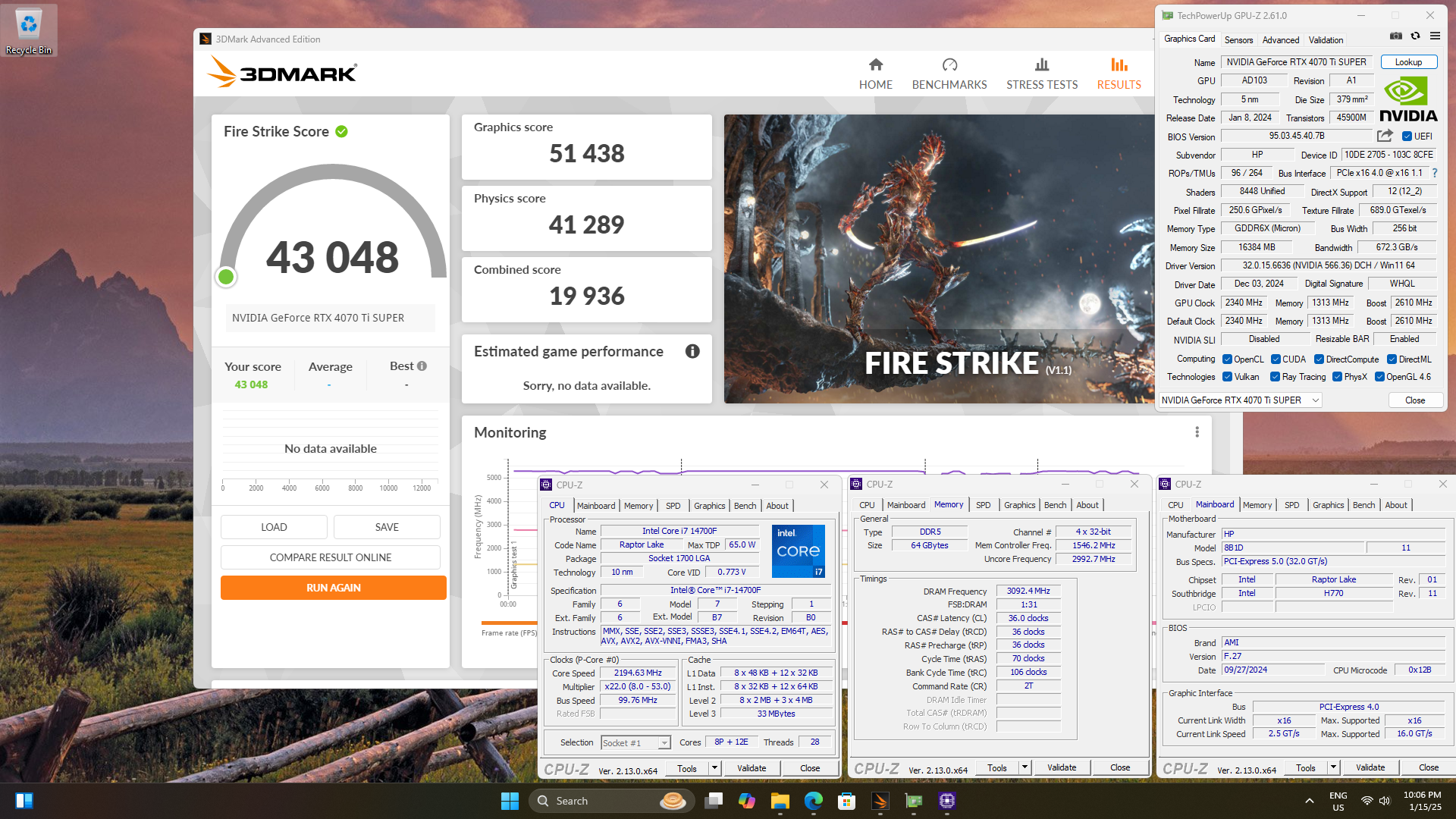1456x819 pixels.
Task: Select SPD tab in CPU-Z Memory window
Action: point(983,505)
